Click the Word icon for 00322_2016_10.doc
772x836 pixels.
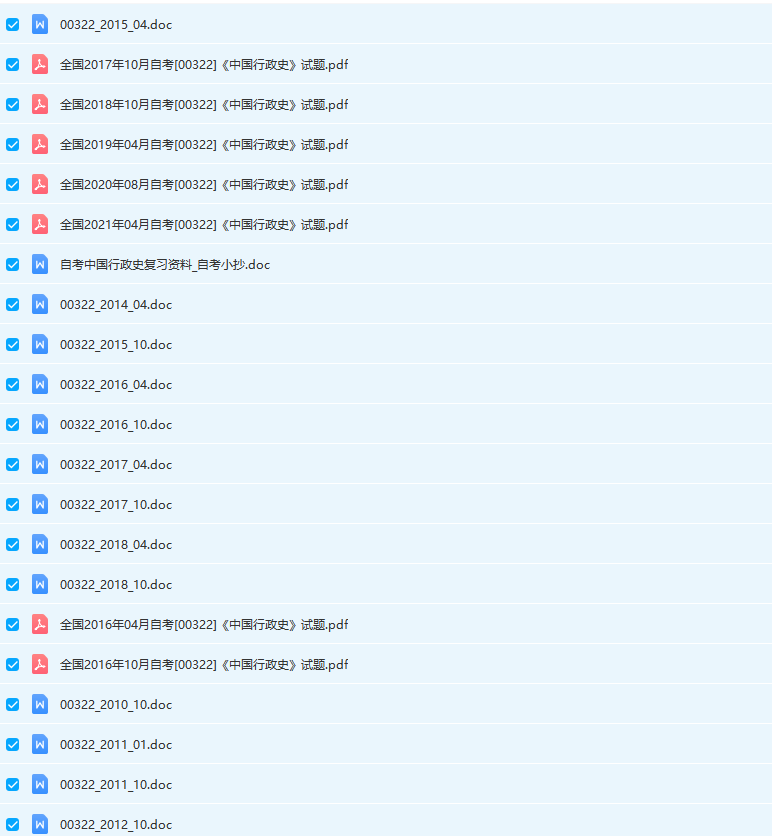40,424
